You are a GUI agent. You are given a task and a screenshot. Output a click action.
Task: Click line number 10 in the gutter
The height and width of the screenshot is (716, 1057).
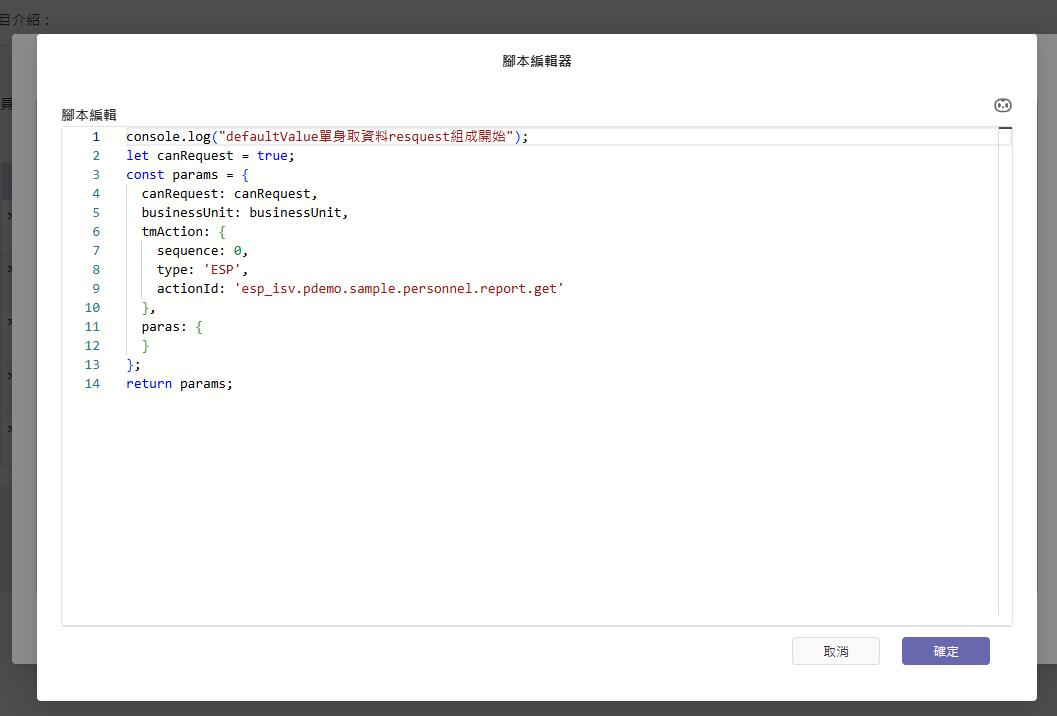point(92,307)
